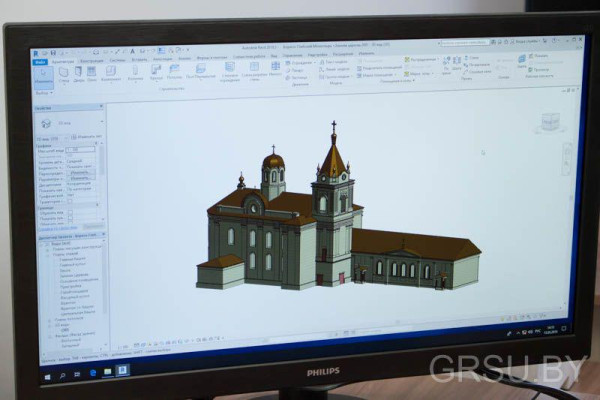Toggle the first checkbox in Properties panel

tap(68, 202)
